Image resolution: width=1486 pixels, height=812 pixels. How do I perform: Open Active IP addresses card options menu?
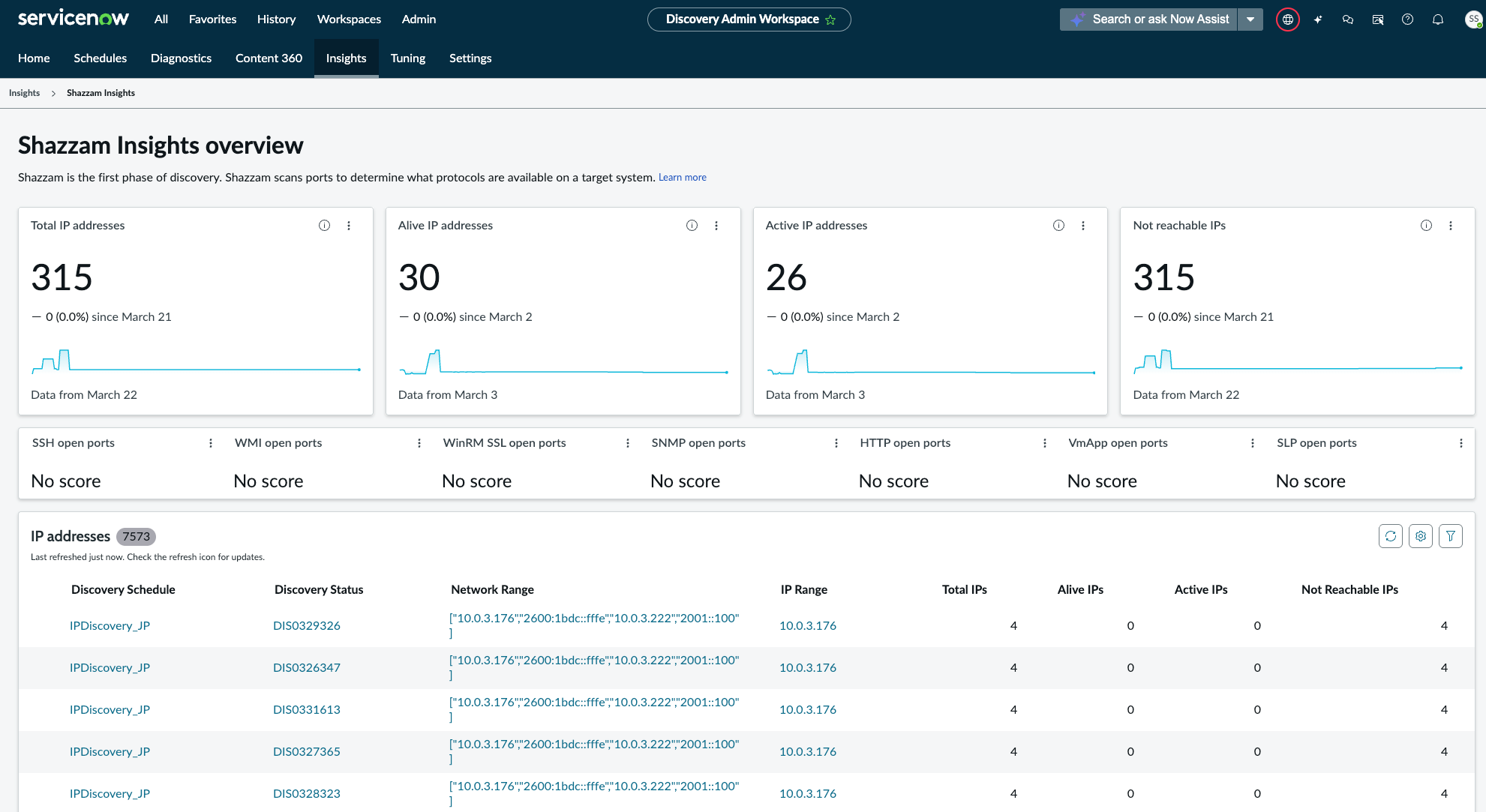tap(1083, 226)
